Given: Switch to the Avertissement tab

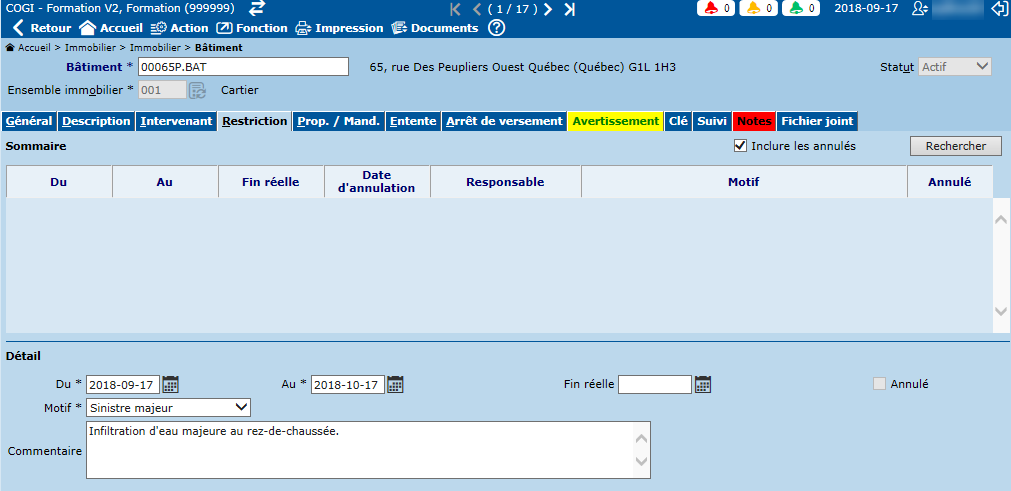Looking at the screenshot, I should click(615, 121).
